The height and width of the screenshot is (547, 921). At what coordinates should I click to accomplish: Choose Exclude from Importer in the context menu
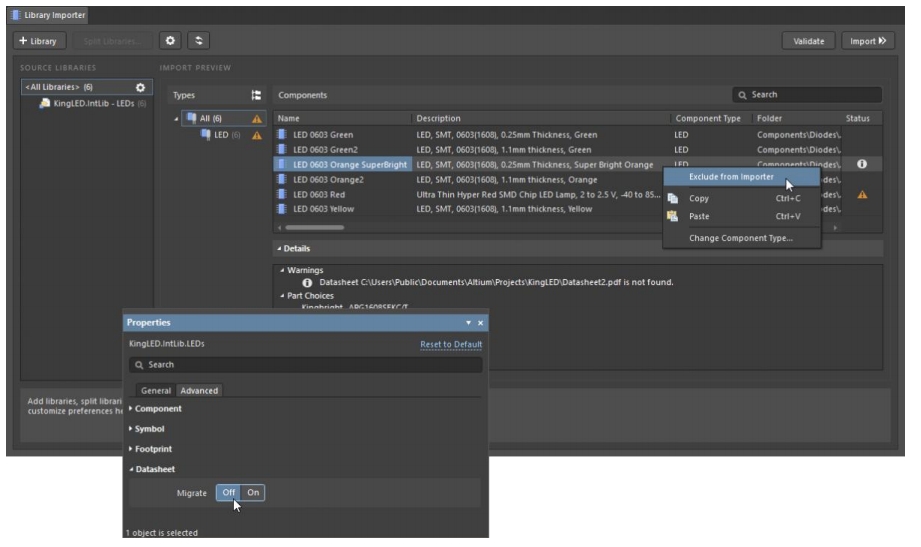(x=741, y=176)
